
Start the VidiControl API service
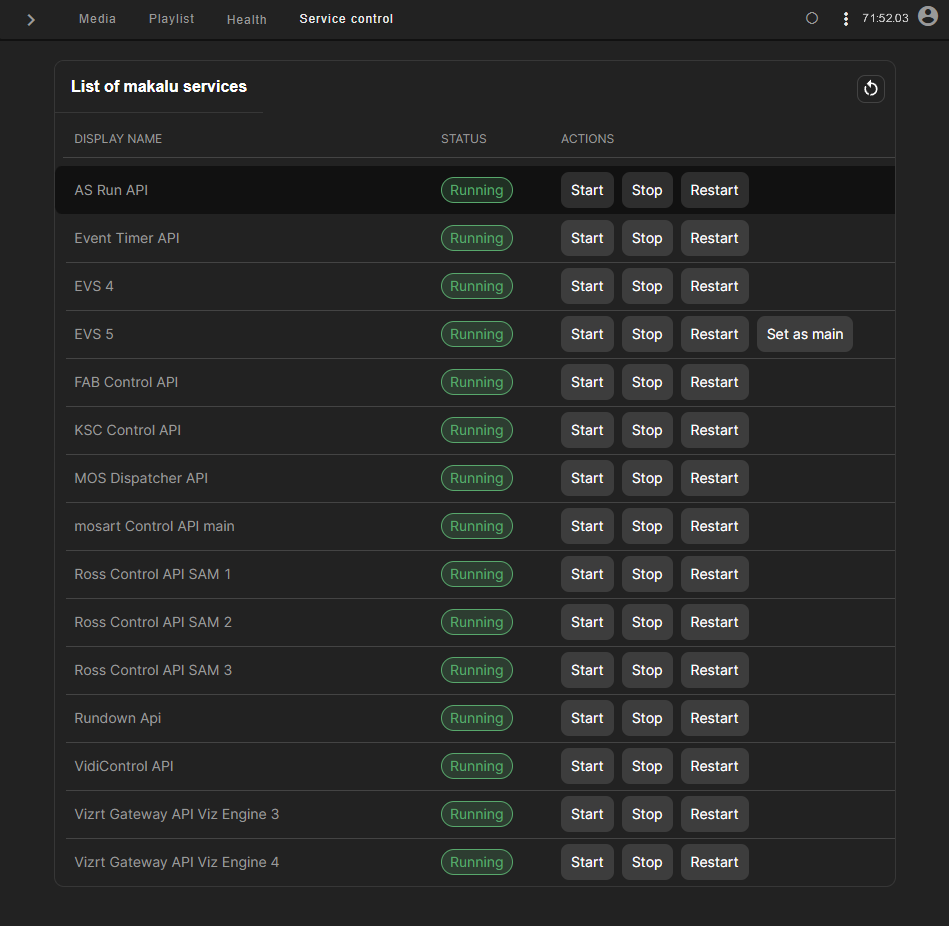[587, 766]
